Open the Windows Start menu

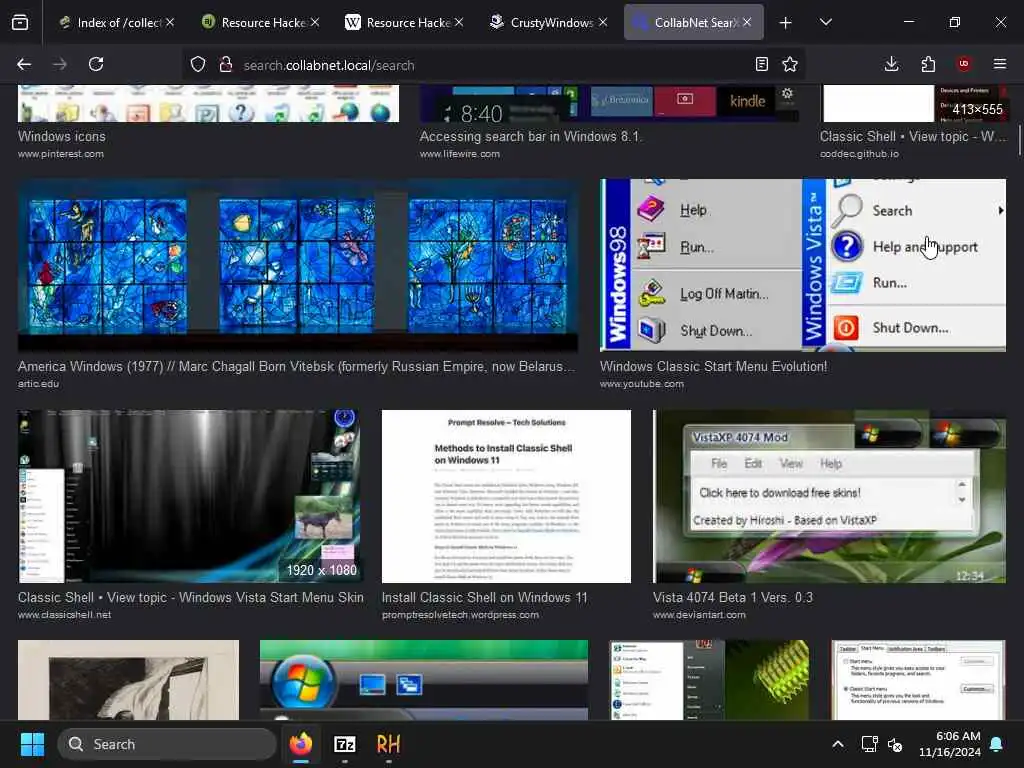point(32,744)
